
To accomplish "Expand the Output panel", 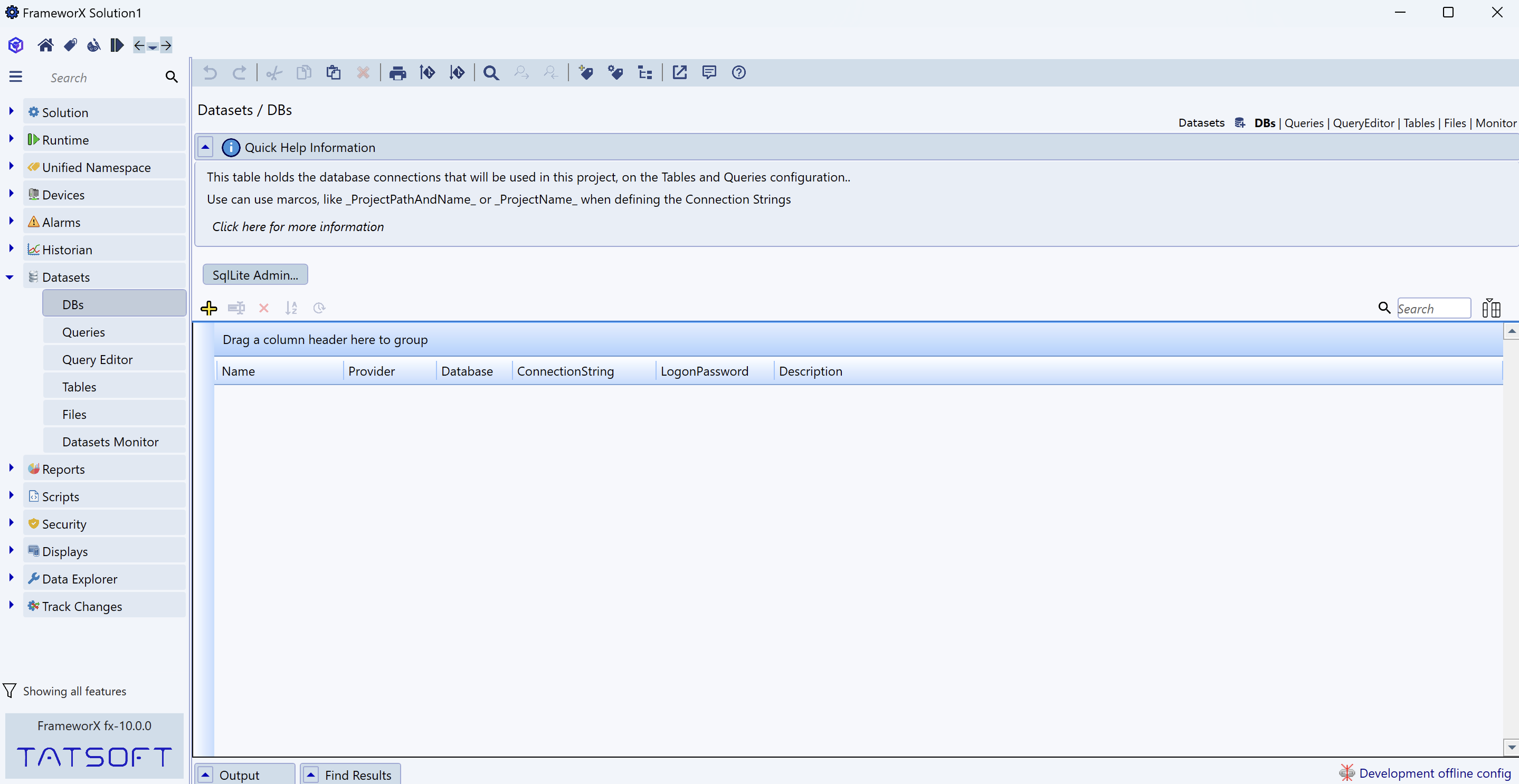I will point(205,774).
